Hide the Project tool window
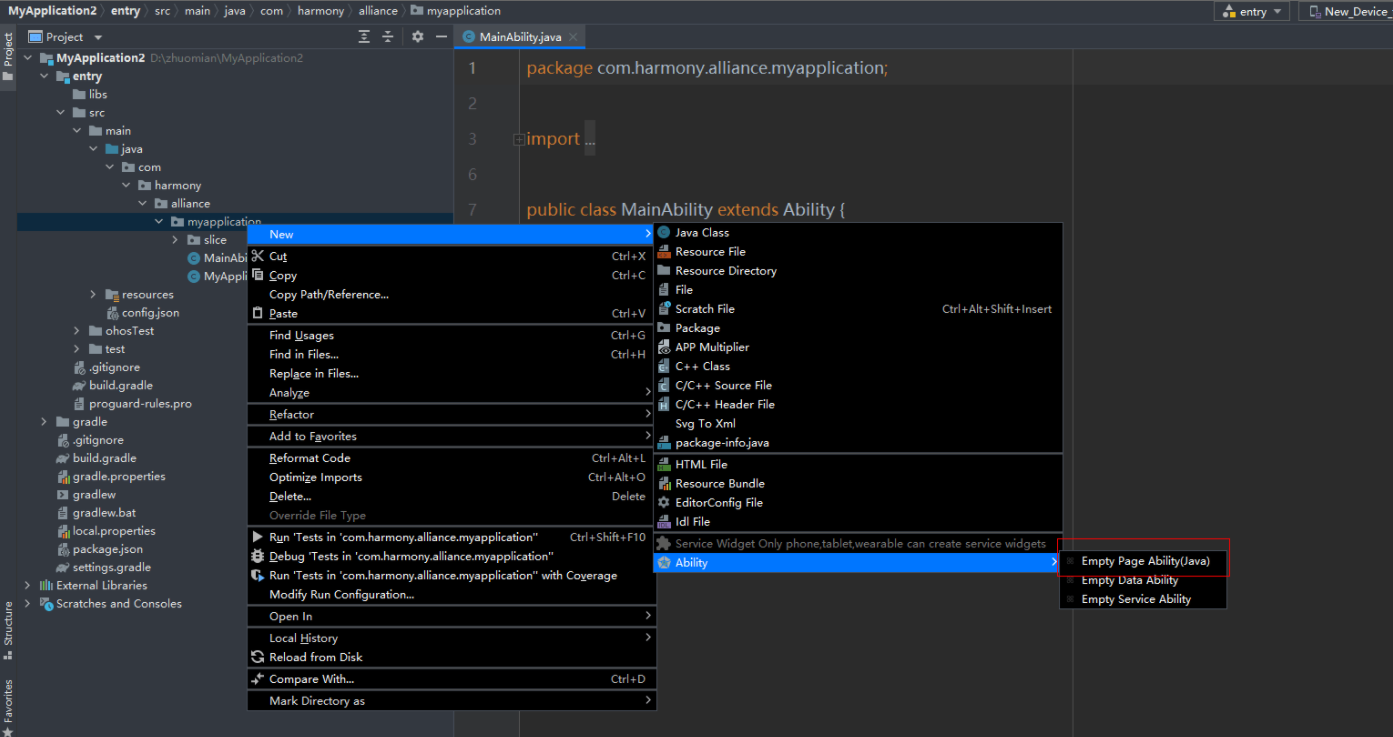Viewport: 1393px width, 737px height. click(441, 37)
